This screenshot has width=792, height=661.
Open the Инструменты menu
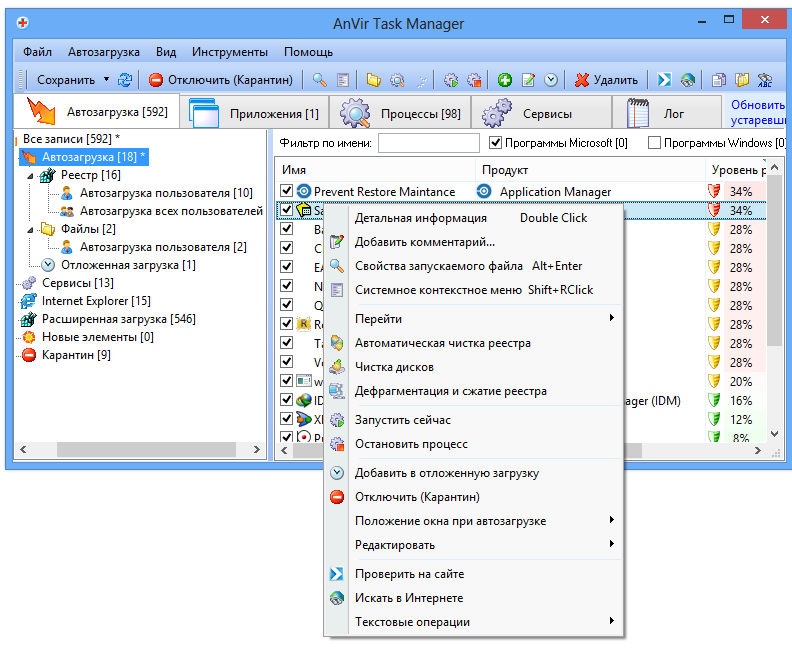click(x=230, y=51)
